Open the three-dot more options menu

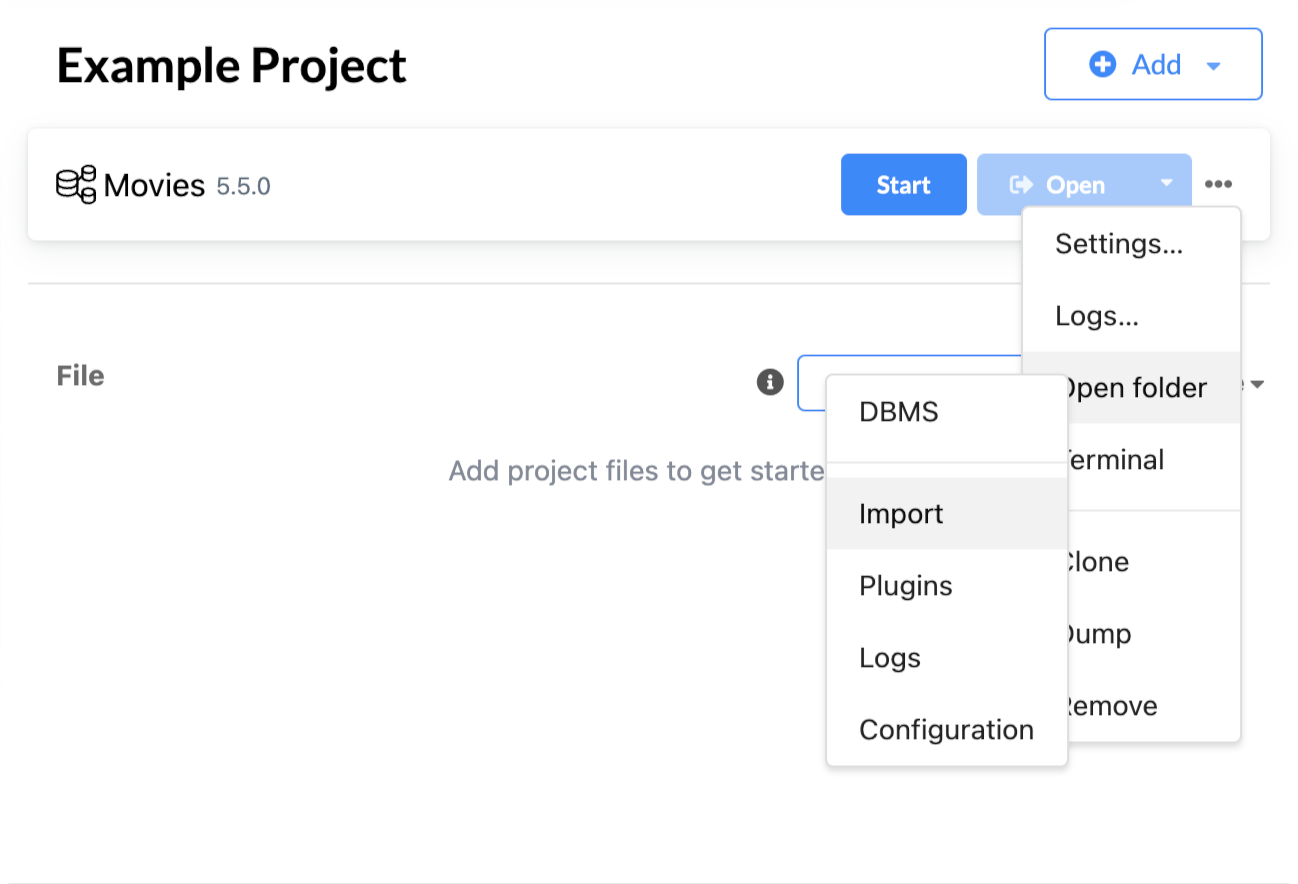1218,185
